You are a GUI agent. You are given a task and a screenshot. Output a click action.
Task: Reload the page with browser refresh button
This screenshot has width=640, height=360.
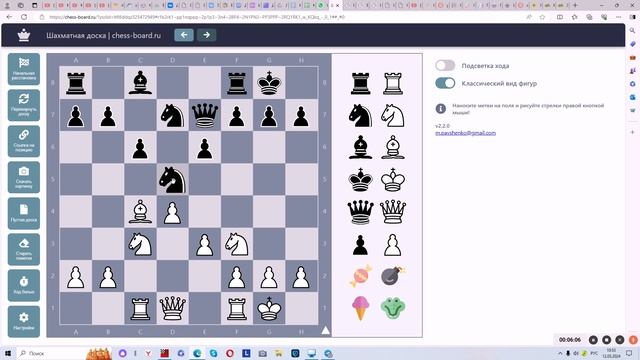[x=24, y=17]
